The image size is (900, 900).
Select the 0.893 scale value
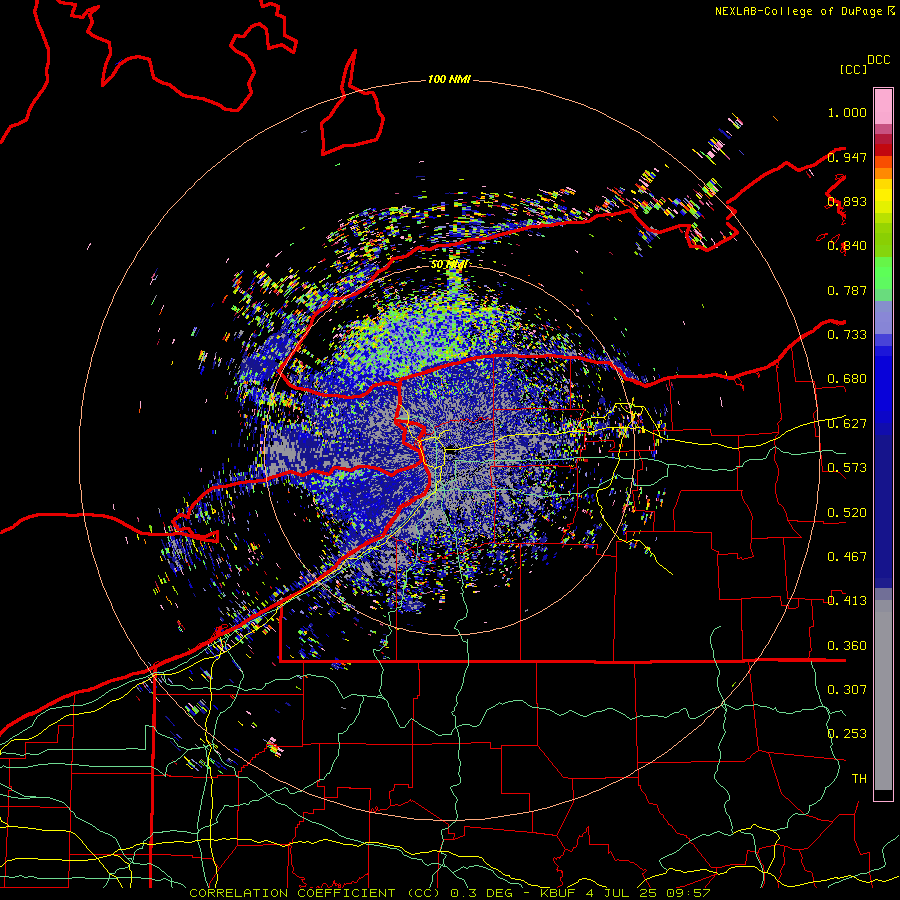point(847,201)
